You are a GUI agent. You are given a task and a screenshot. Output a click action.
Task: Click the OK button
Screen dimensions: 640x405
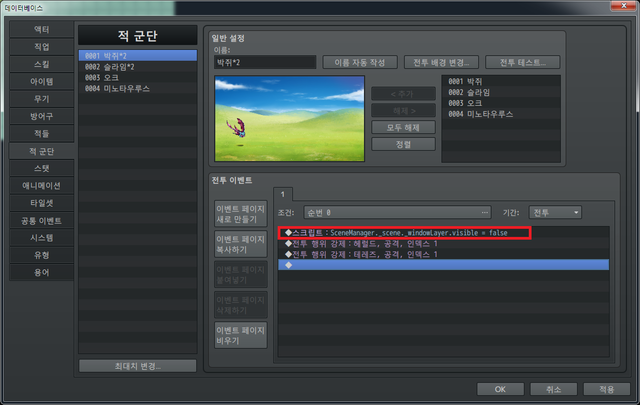click(500, 389)
